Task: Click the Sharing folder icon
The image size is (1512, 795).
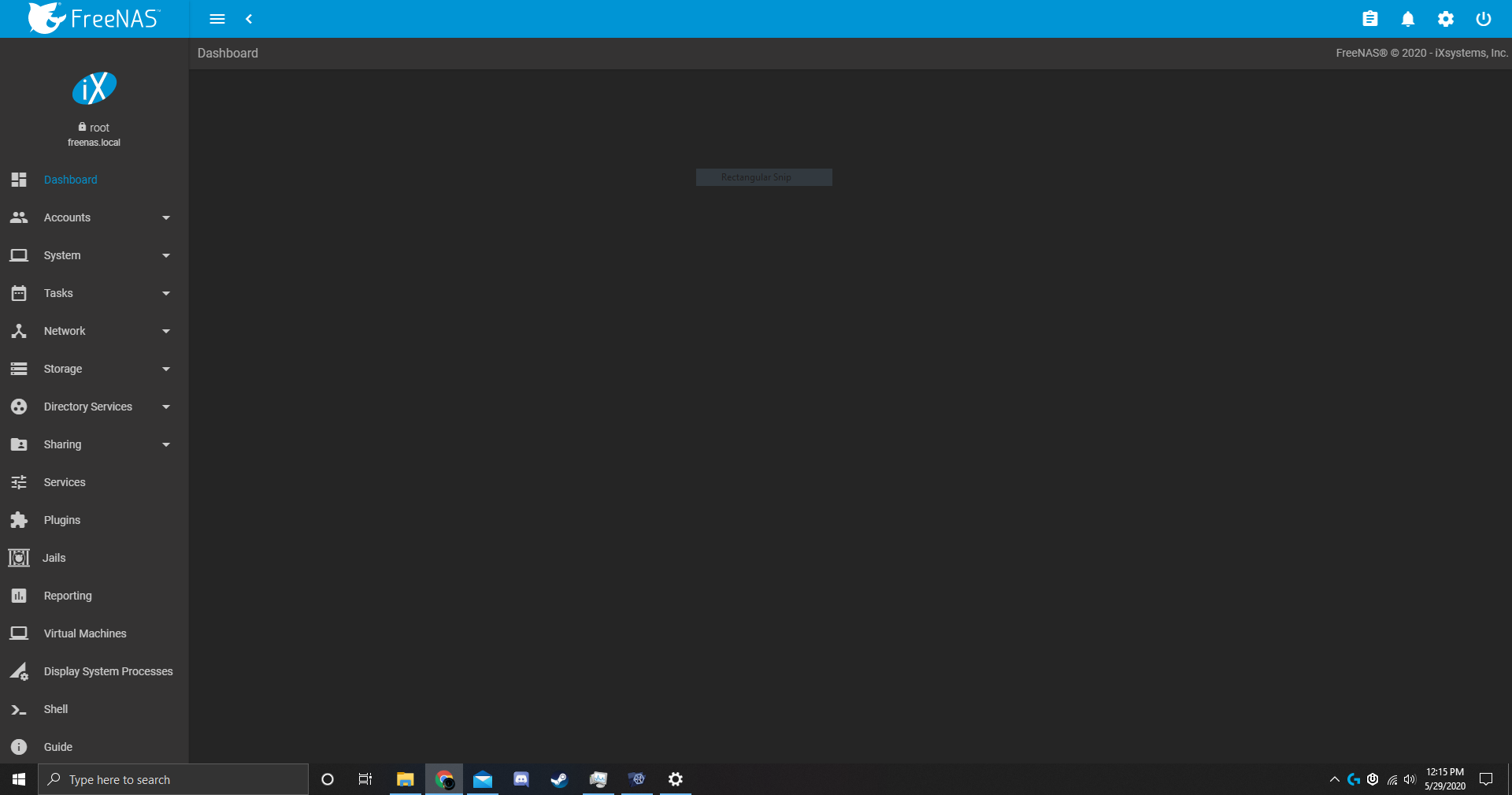Action: (x=19, y=444)
